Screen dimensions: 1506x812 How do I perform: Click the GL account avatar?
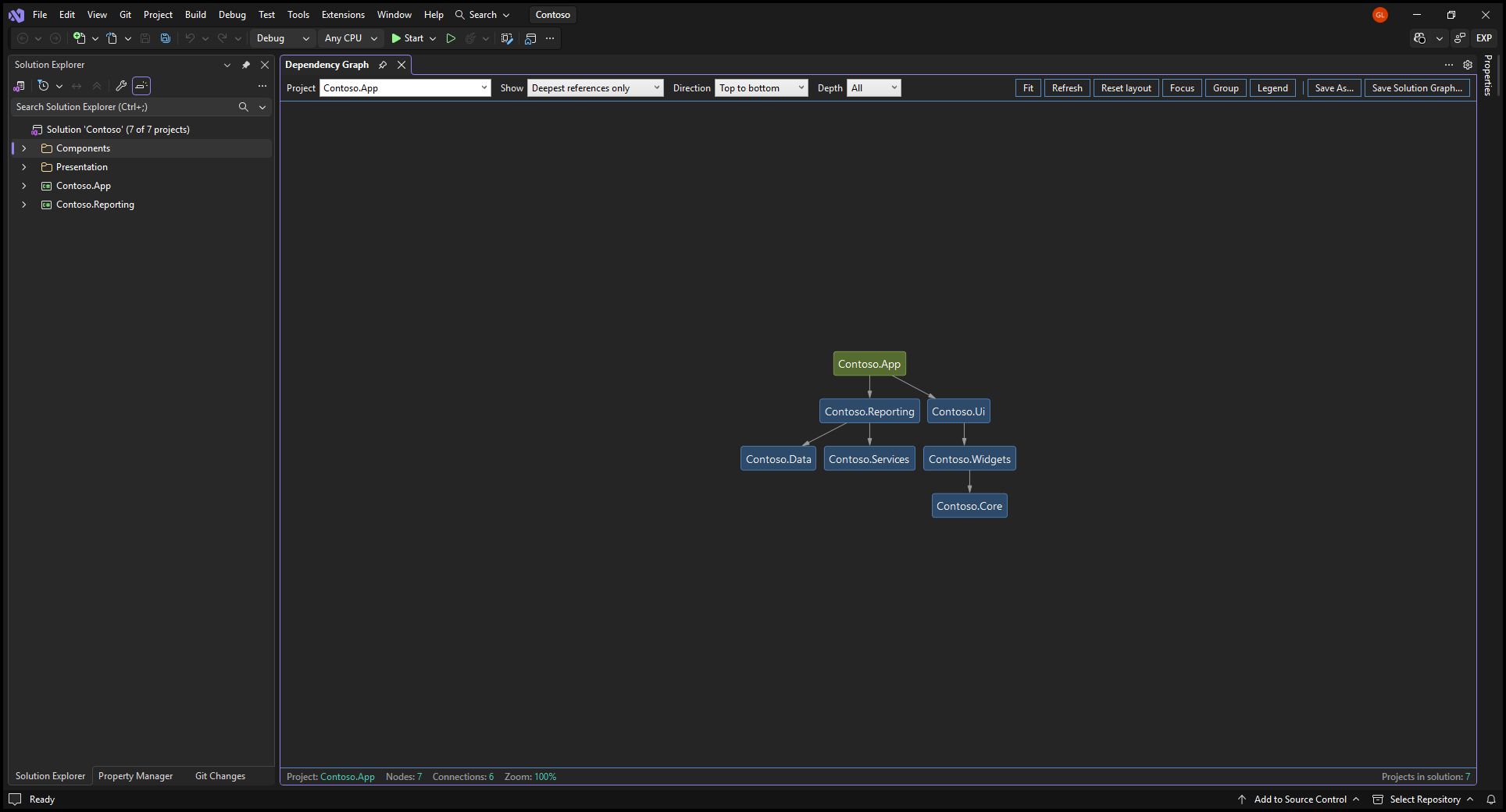tap(1380, 15)
